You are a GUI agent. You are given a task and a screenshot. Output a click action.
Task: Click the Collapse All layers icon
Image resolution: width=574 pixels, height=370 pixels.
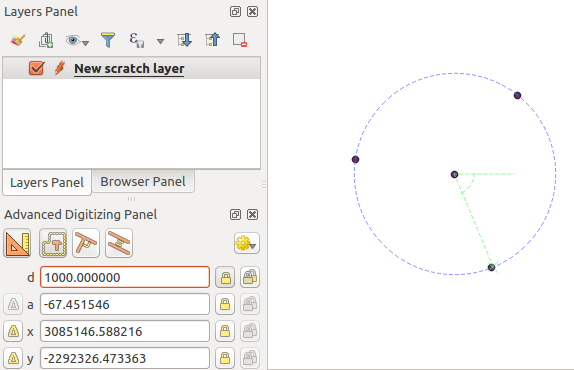point(213,40)
